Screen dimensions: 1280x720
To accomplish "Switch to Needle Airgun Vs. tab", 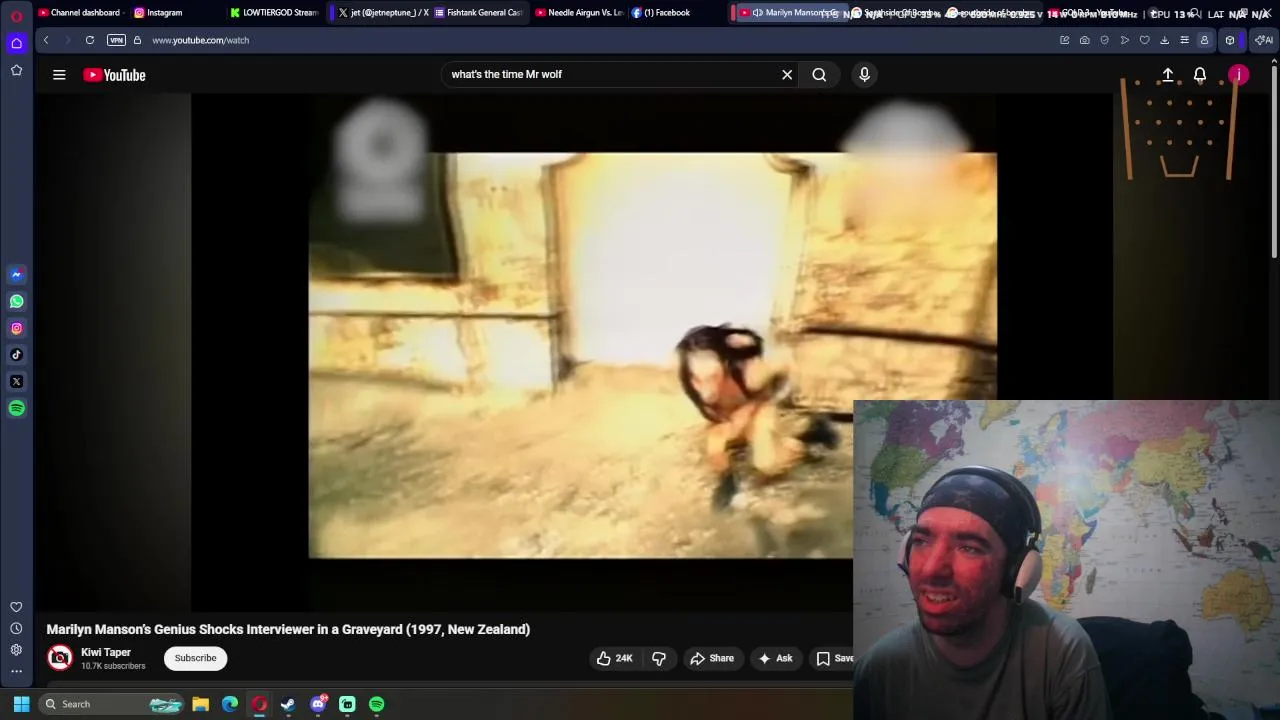I will 578,12.
